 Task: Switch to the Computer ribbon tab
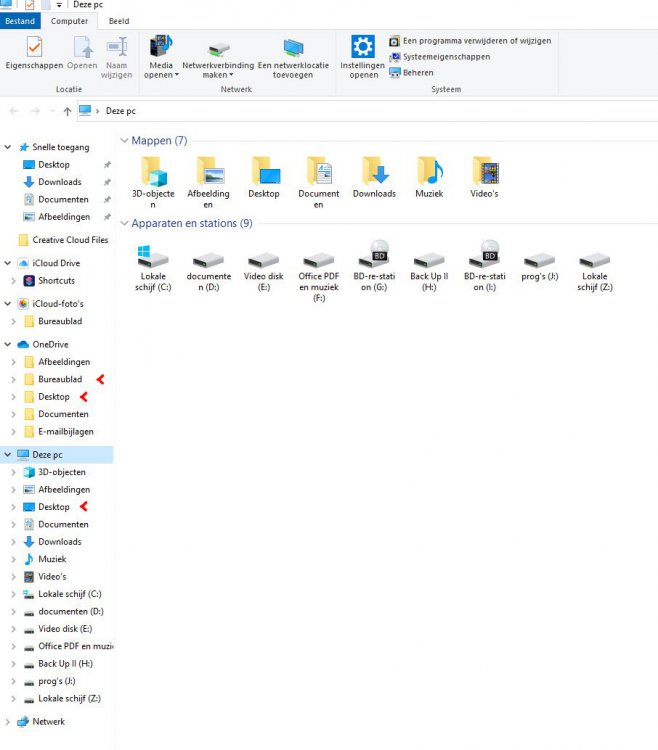pyautogui.click(x=69, y=21)
